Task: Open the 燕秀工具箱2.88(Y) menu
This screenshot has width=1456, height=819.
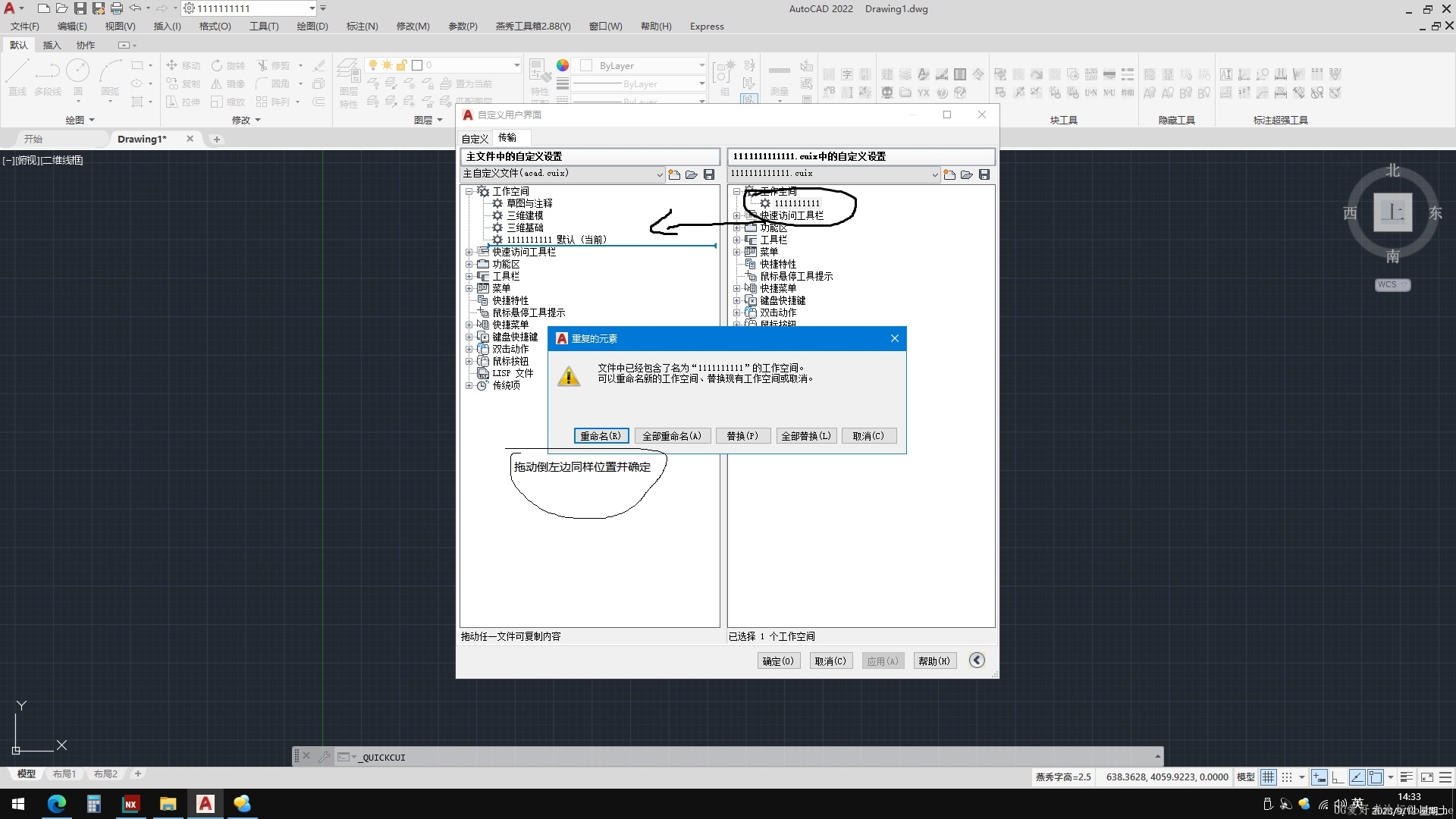Action: click(533, 26)
